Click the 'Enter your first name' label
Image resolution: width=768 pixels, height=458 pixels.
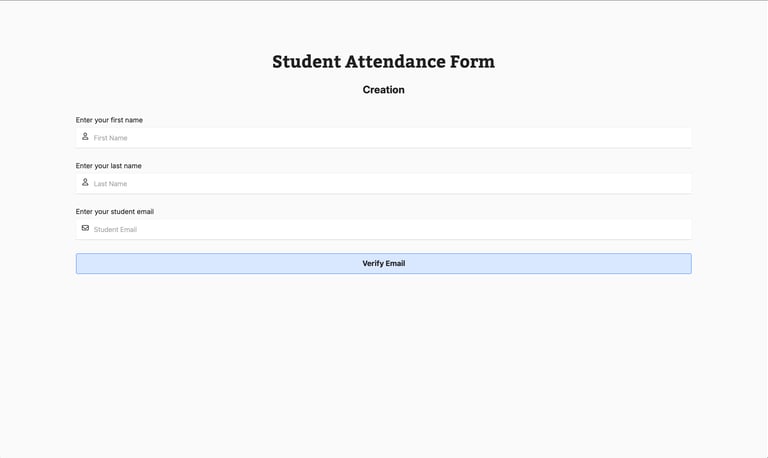109,120
